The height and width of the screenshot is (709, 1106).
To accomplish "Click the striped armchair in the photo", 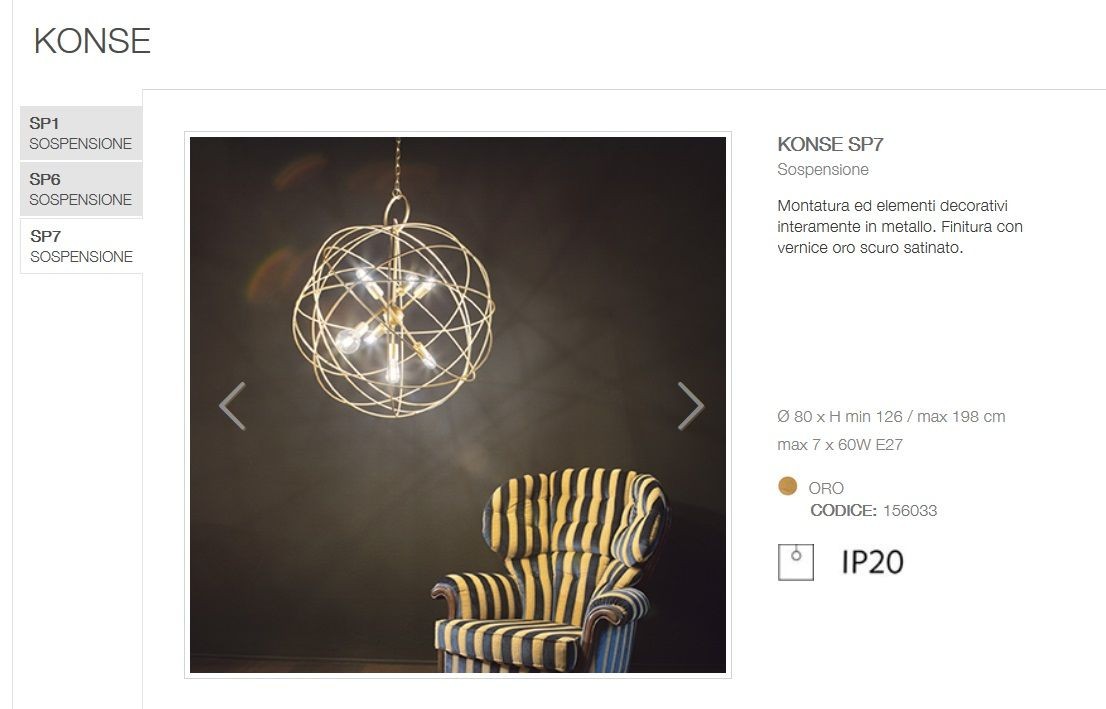I will coord(551,570).
